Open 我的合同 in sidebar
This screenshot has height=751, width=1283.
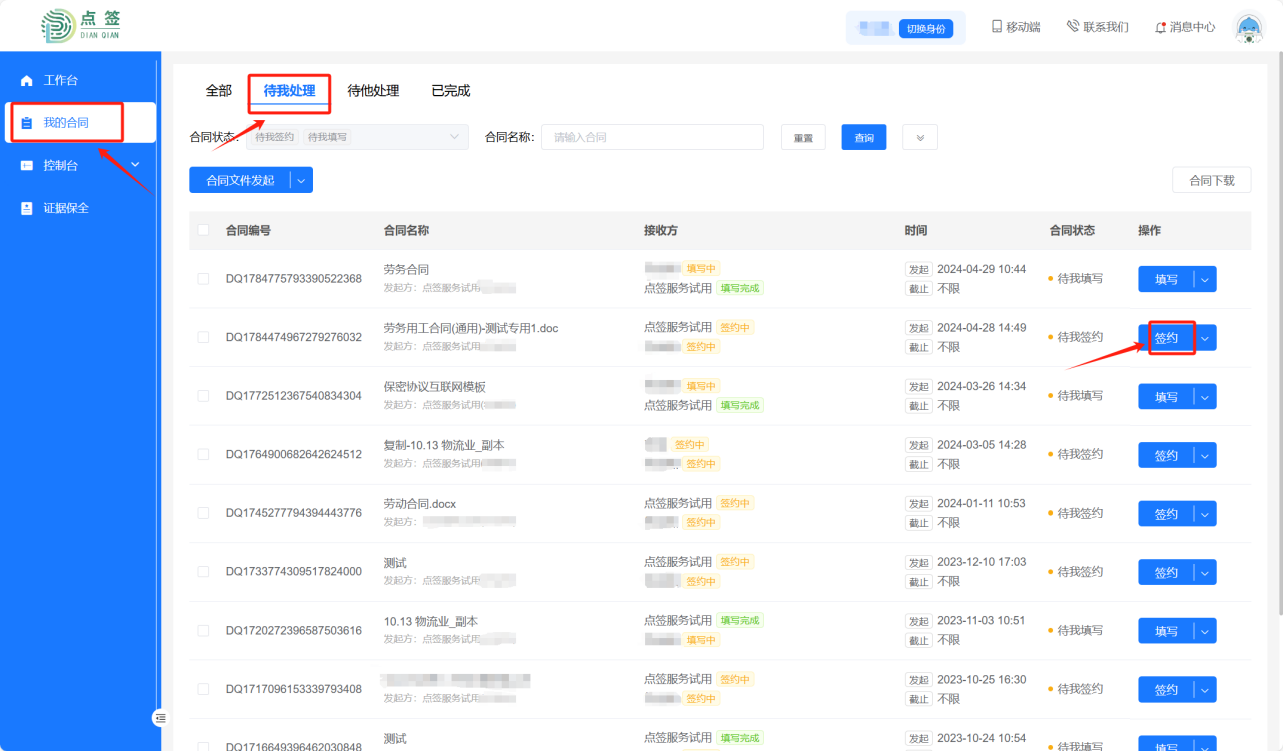point(80,122)
